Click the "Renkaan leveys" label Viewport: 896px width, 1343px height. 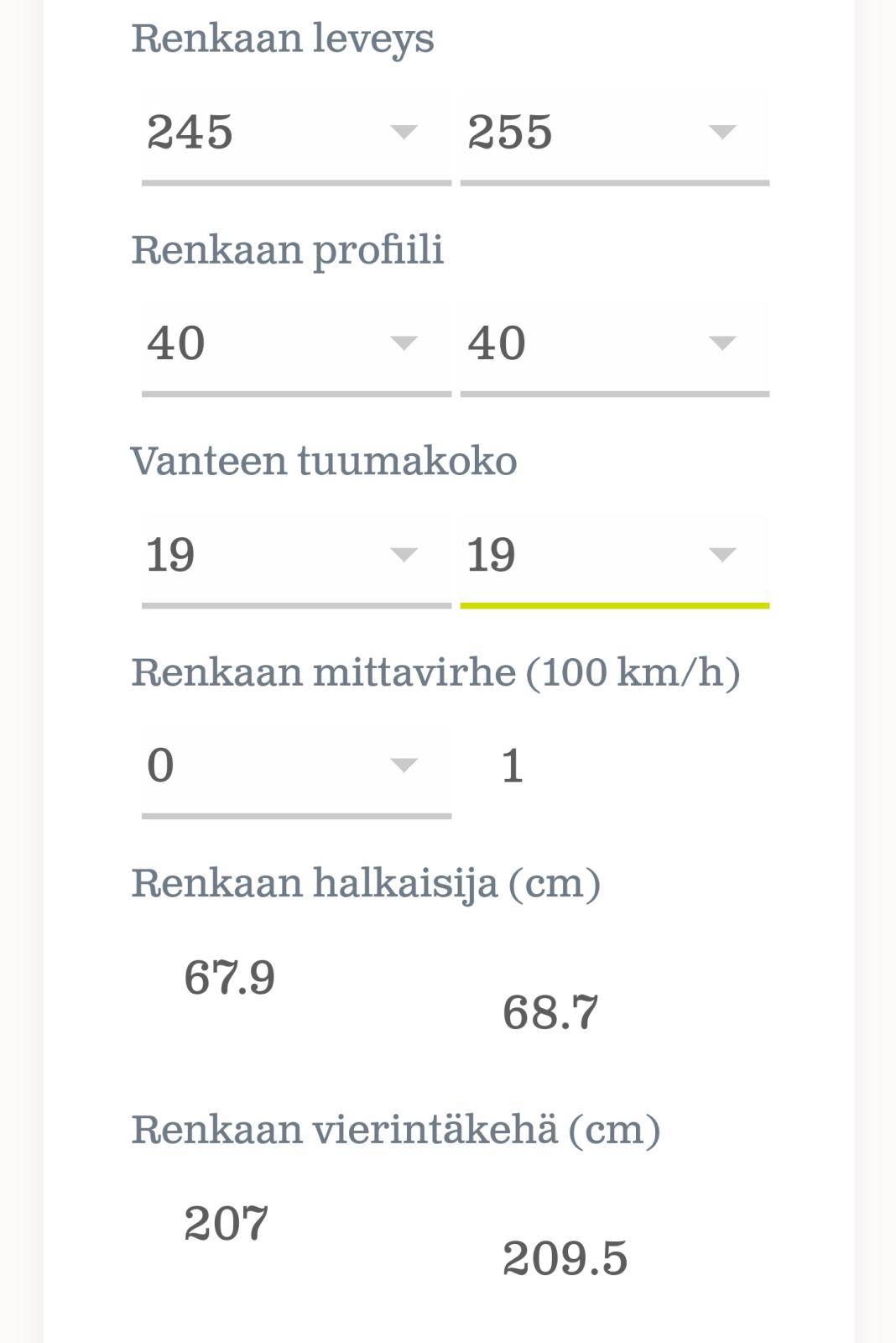[283, 39]
